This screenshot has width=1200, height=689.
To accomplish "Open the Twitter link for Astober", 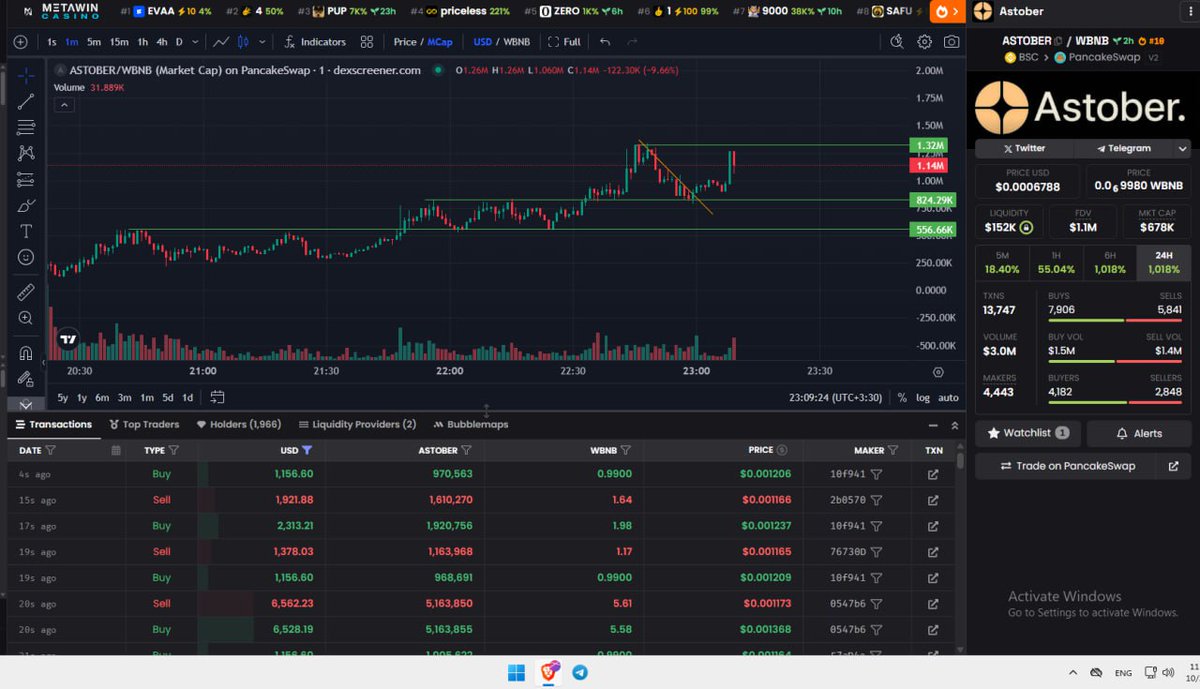I will pos(1023,148).
